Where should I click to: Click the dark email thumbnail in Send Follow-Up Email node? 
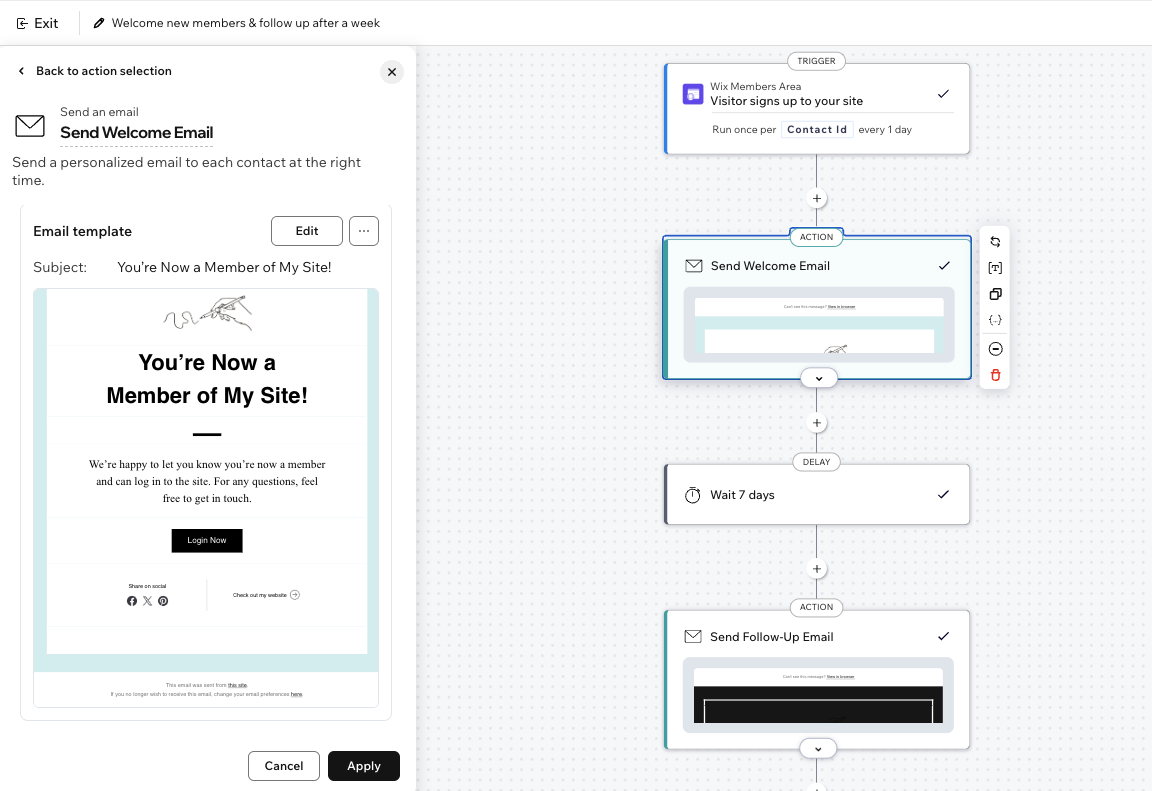818,695
